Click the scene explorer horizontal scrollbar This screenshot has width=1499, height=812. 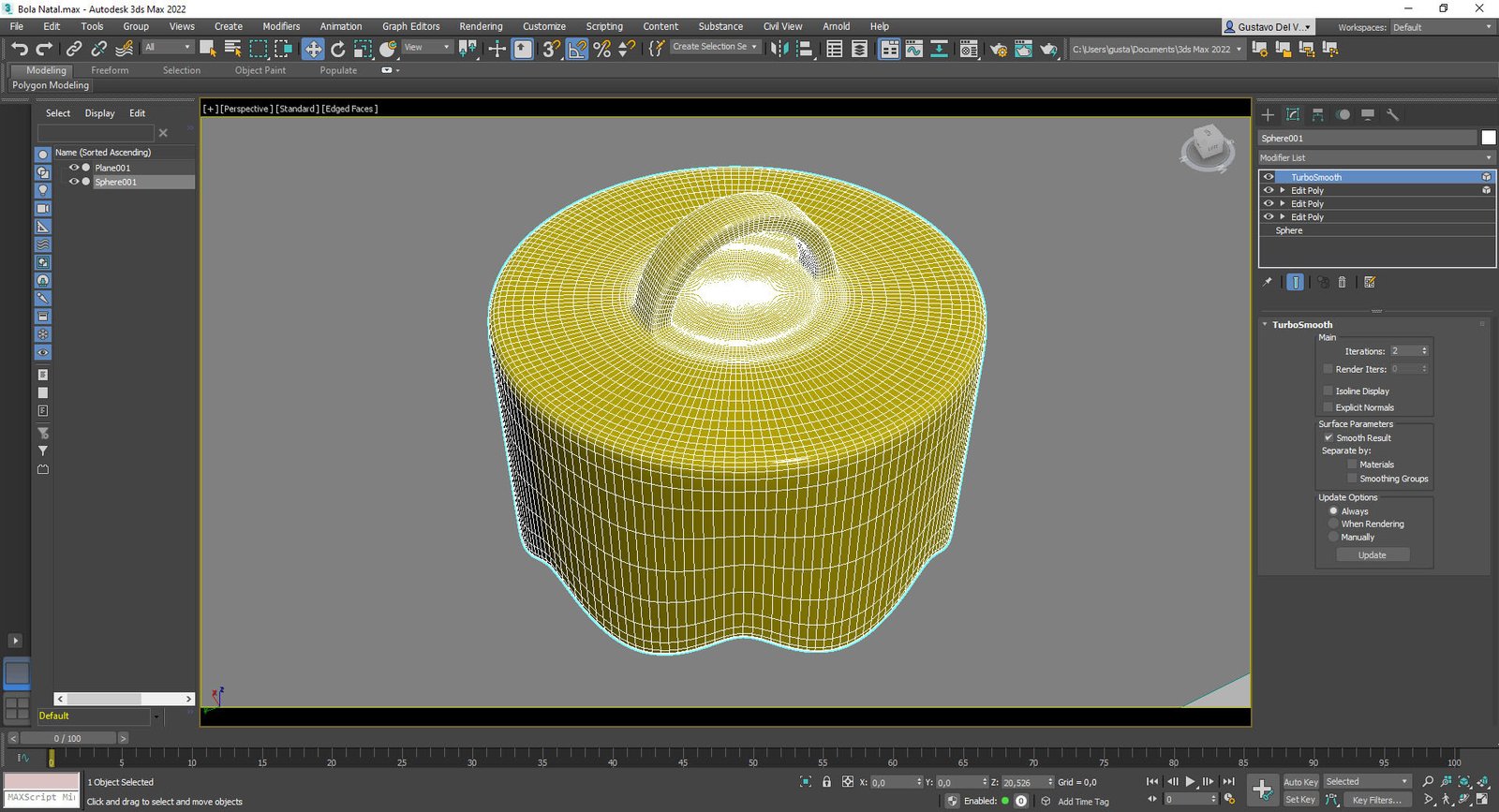[x=124, y=699]
